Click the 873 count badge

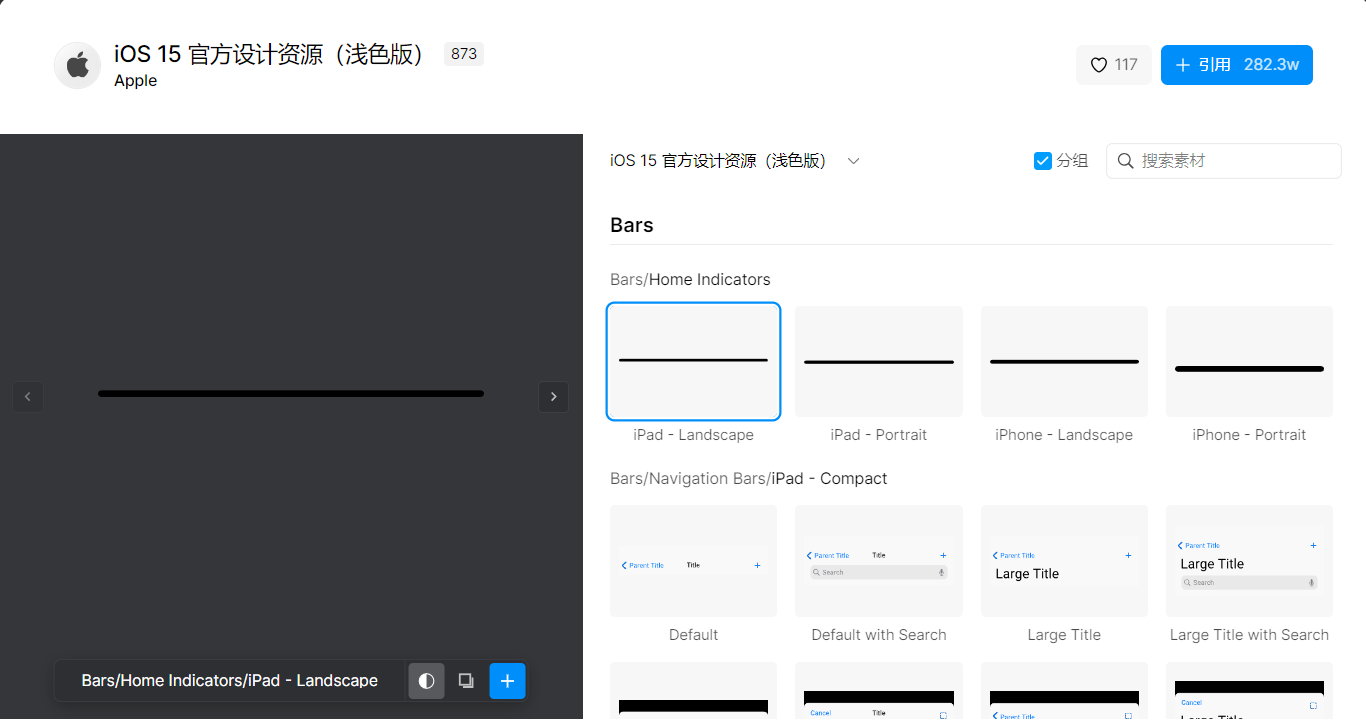pos(464,54)
